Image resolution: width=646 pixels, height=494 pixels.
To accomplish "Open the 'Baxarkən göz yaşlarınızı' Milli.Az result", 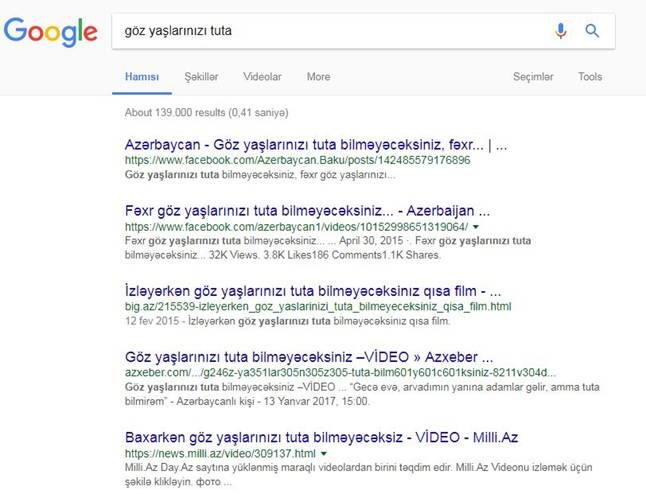I will point(321,438).
